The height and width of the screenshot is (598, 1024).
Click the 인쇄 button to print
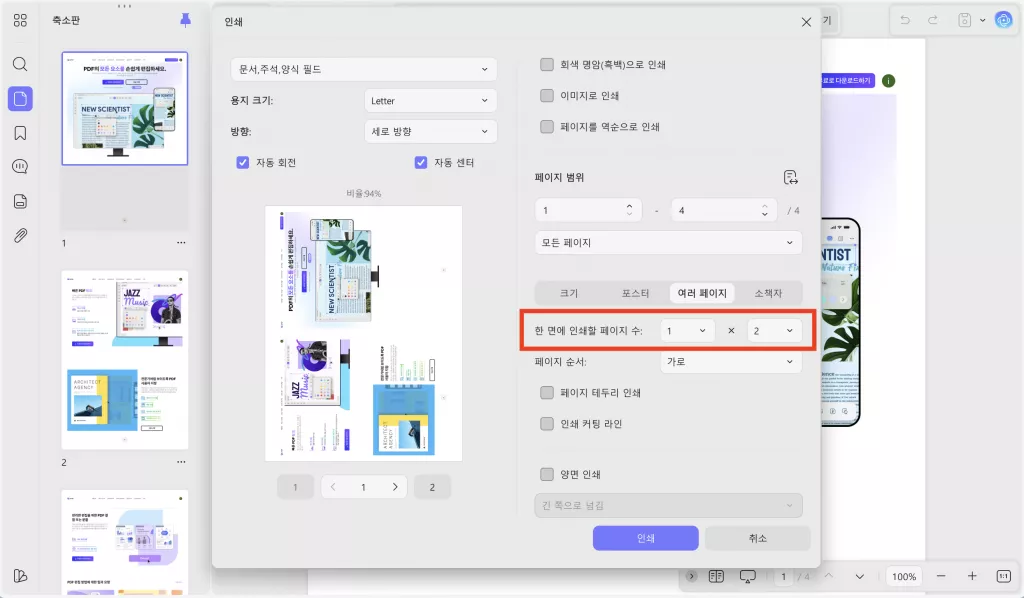point(645,537)
